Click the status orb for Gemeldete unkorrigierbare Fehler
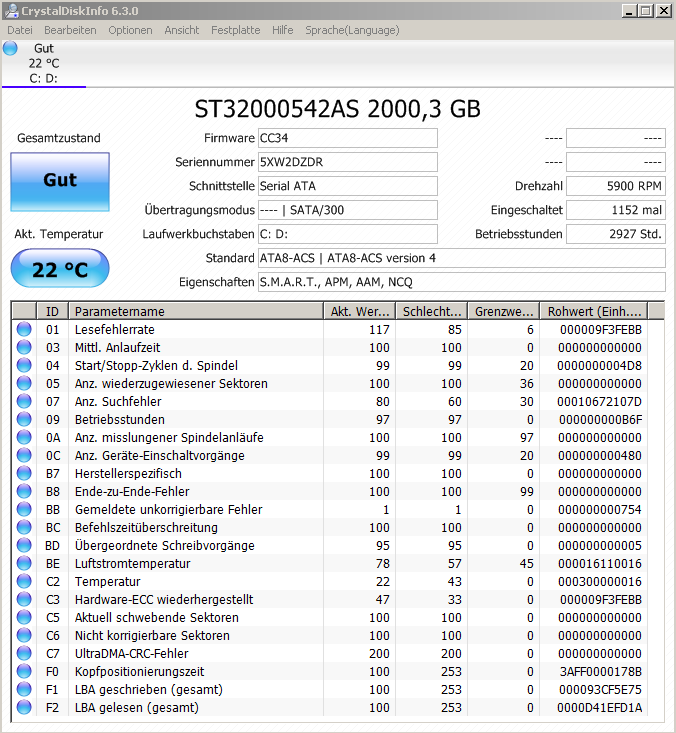Viewport: 676px width, 733px height. click(x=24, y=509)
